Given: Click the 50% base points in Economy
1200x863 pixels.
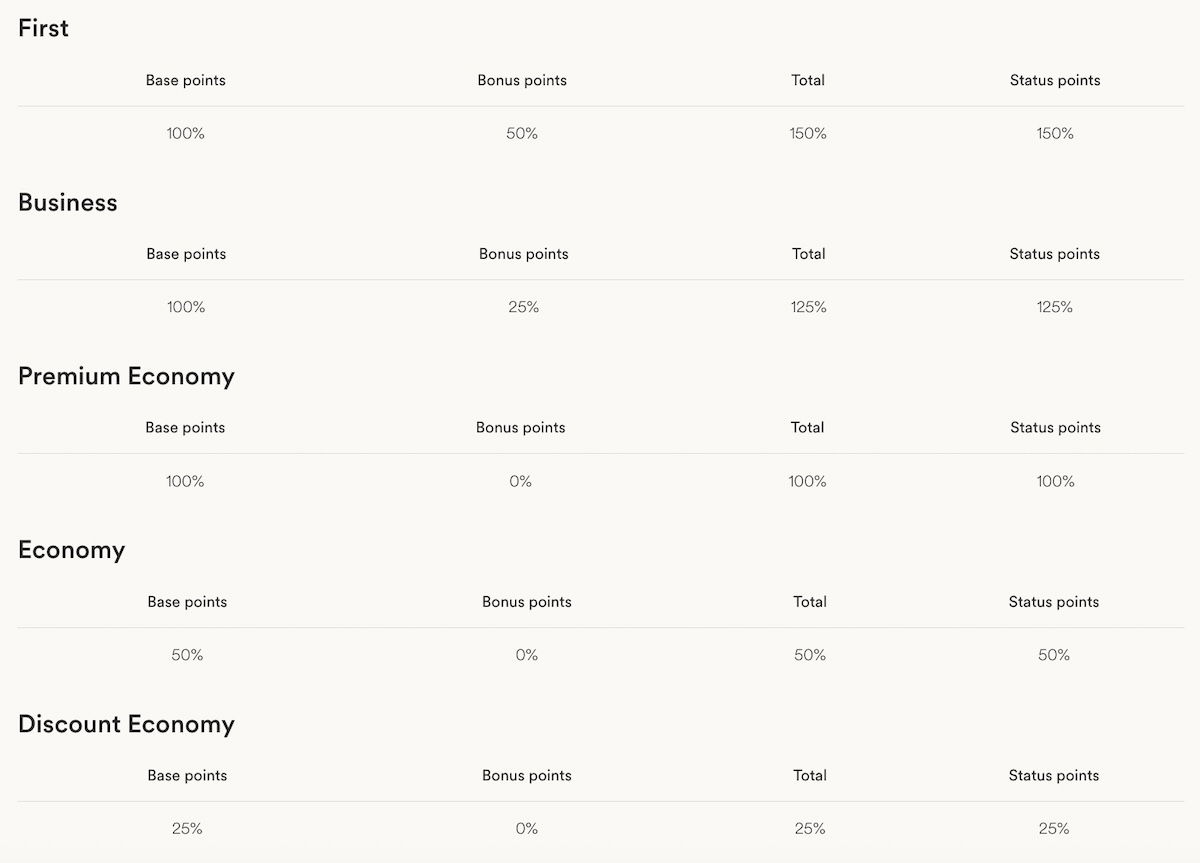Looking at the screenshot, I should click(187, 655).
